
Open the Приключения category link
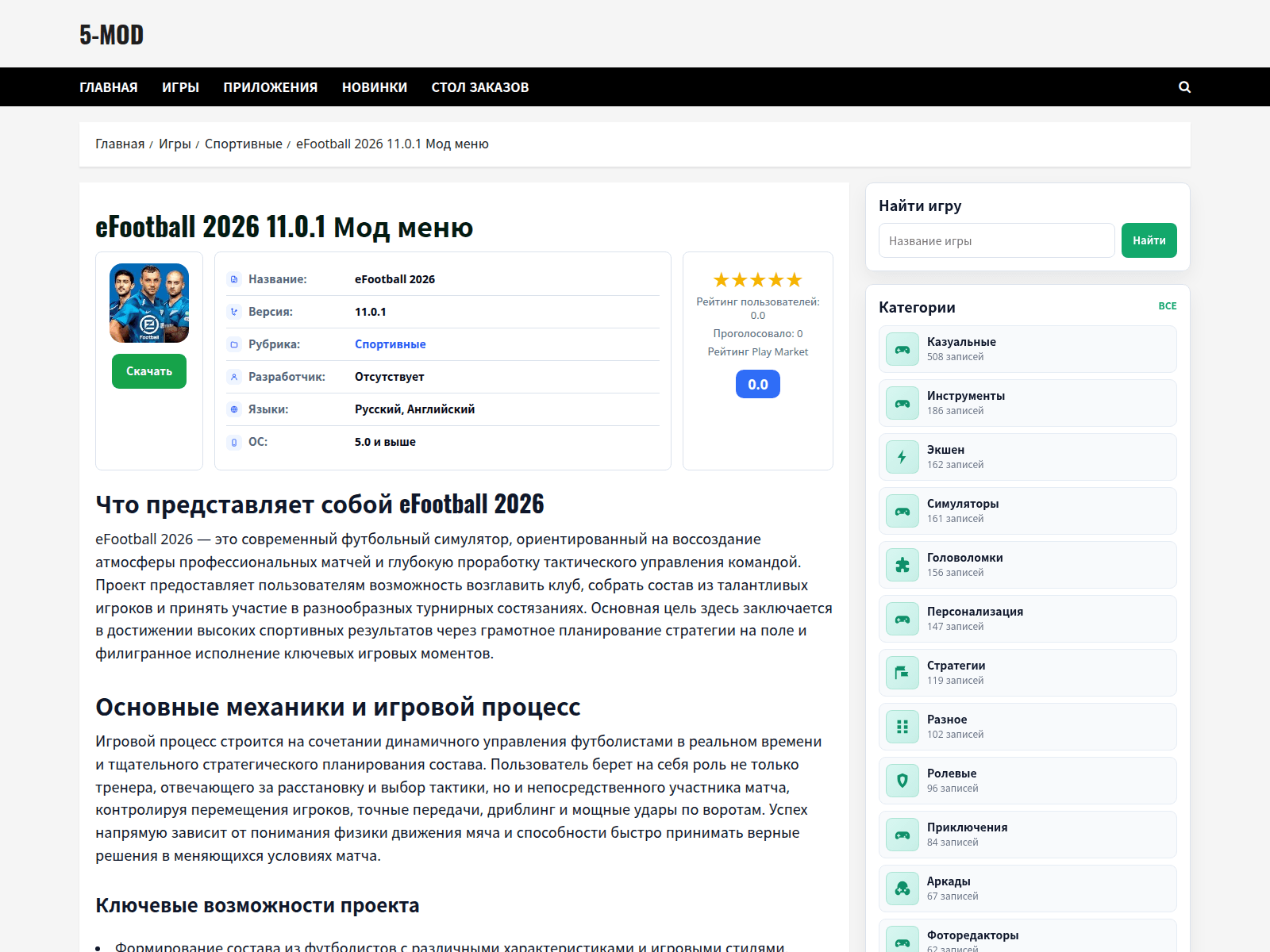pos(1028,835)
